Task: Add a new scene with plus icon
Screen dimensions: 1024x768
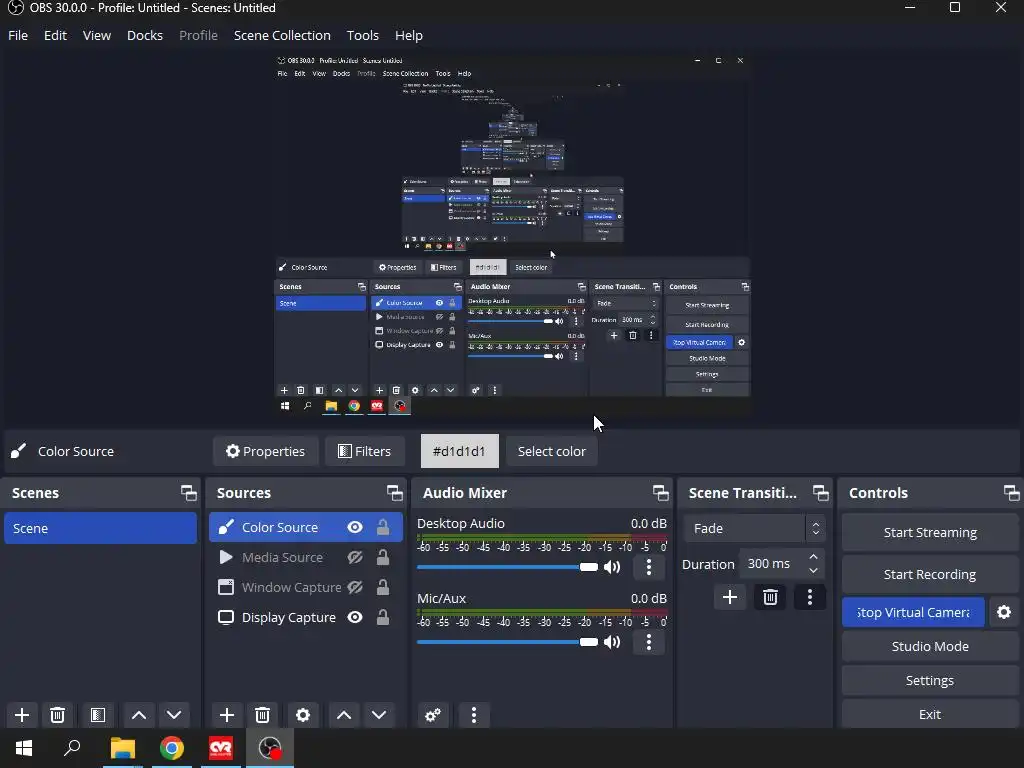Action: click(x=22, y=715)
